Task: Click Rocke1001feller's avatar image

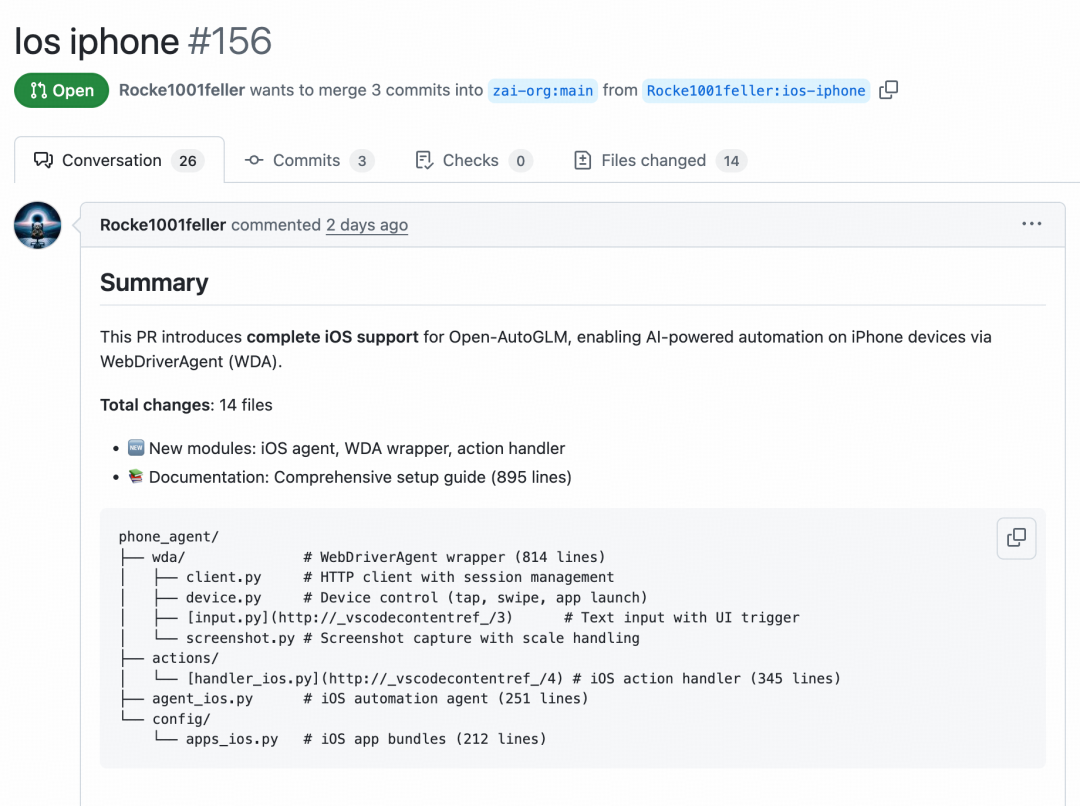Action: coord(38,225)
